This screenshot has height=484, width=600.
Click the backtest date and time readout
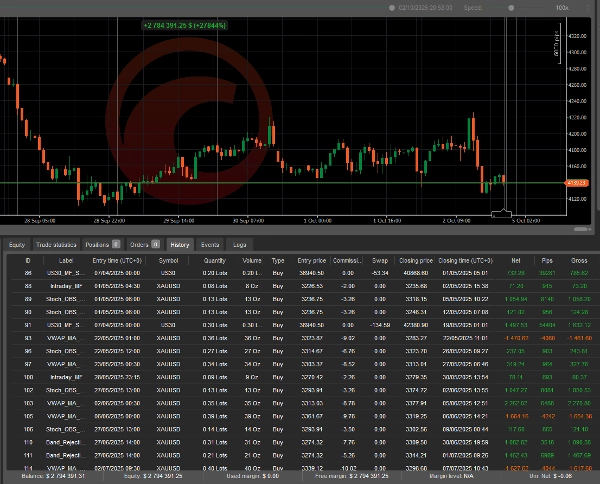point(425,8)
